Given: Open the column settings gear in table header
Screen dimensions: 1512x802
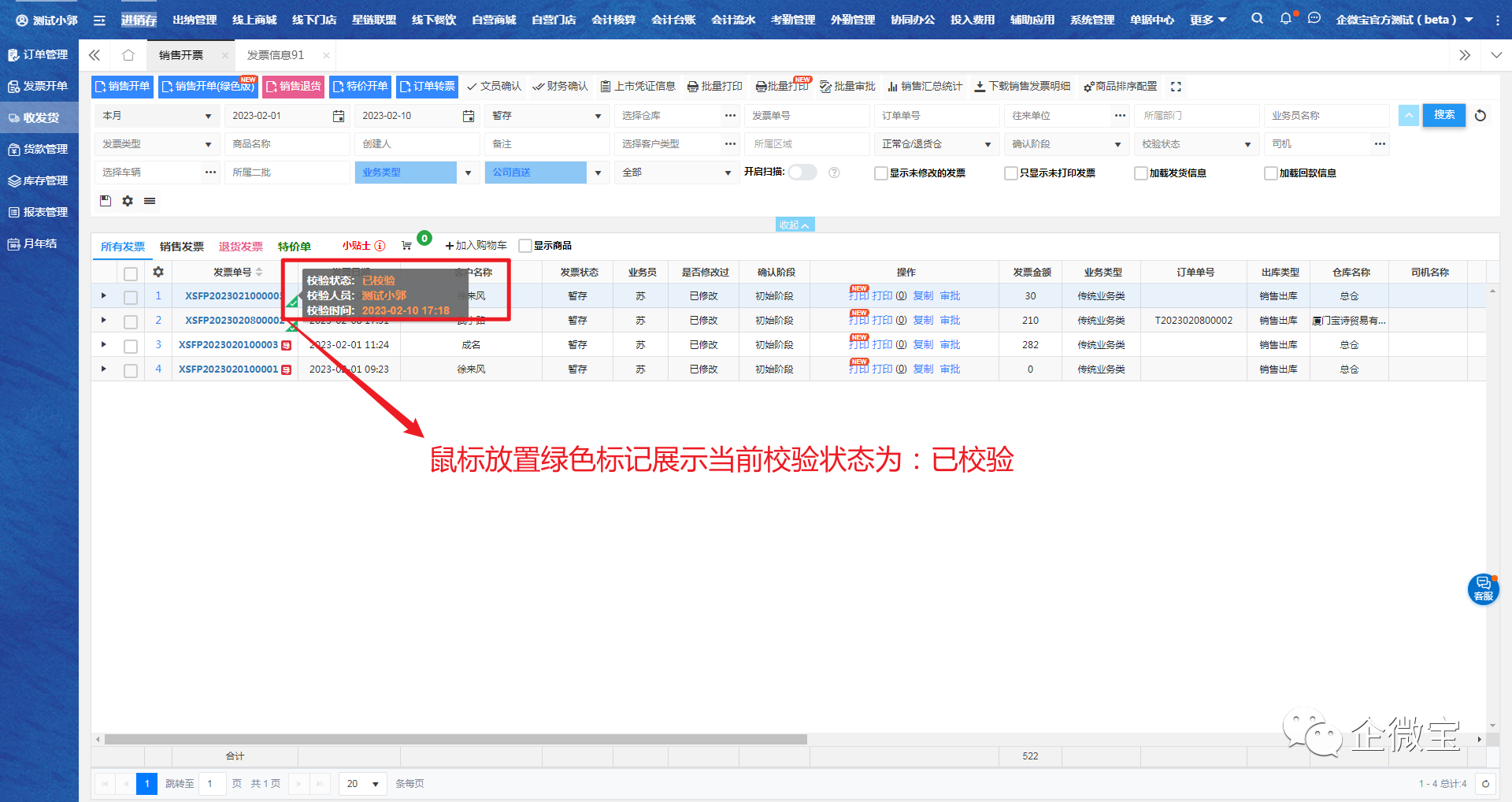Looking at the screenshot, I should 158,272.
